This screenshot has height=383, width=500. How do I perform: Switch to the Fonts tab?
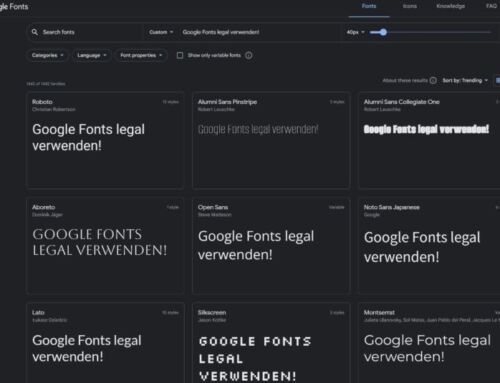[369, 6]
